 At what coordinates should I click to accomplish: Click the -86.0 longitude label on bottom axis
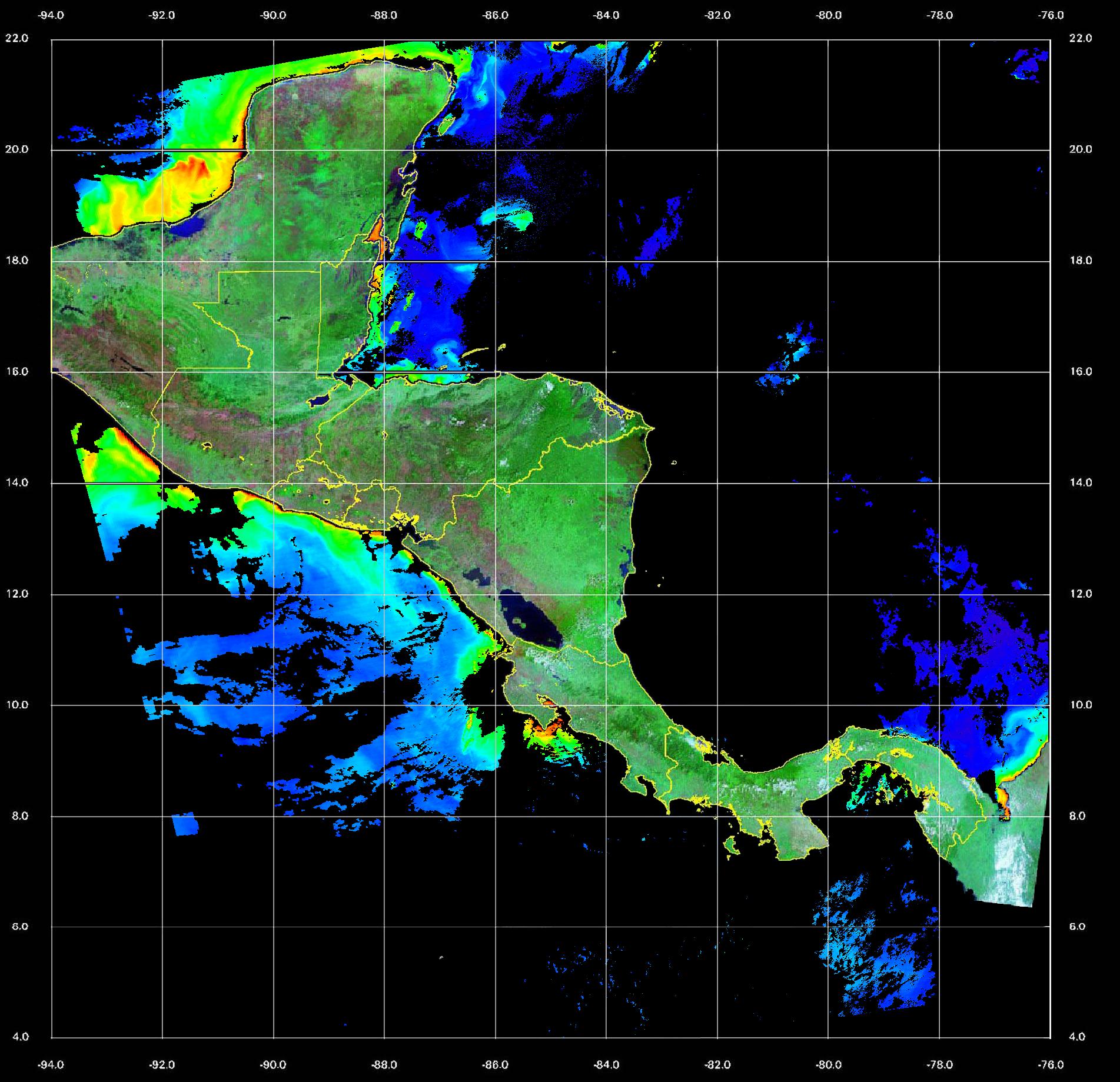(x=495, y=1064)
